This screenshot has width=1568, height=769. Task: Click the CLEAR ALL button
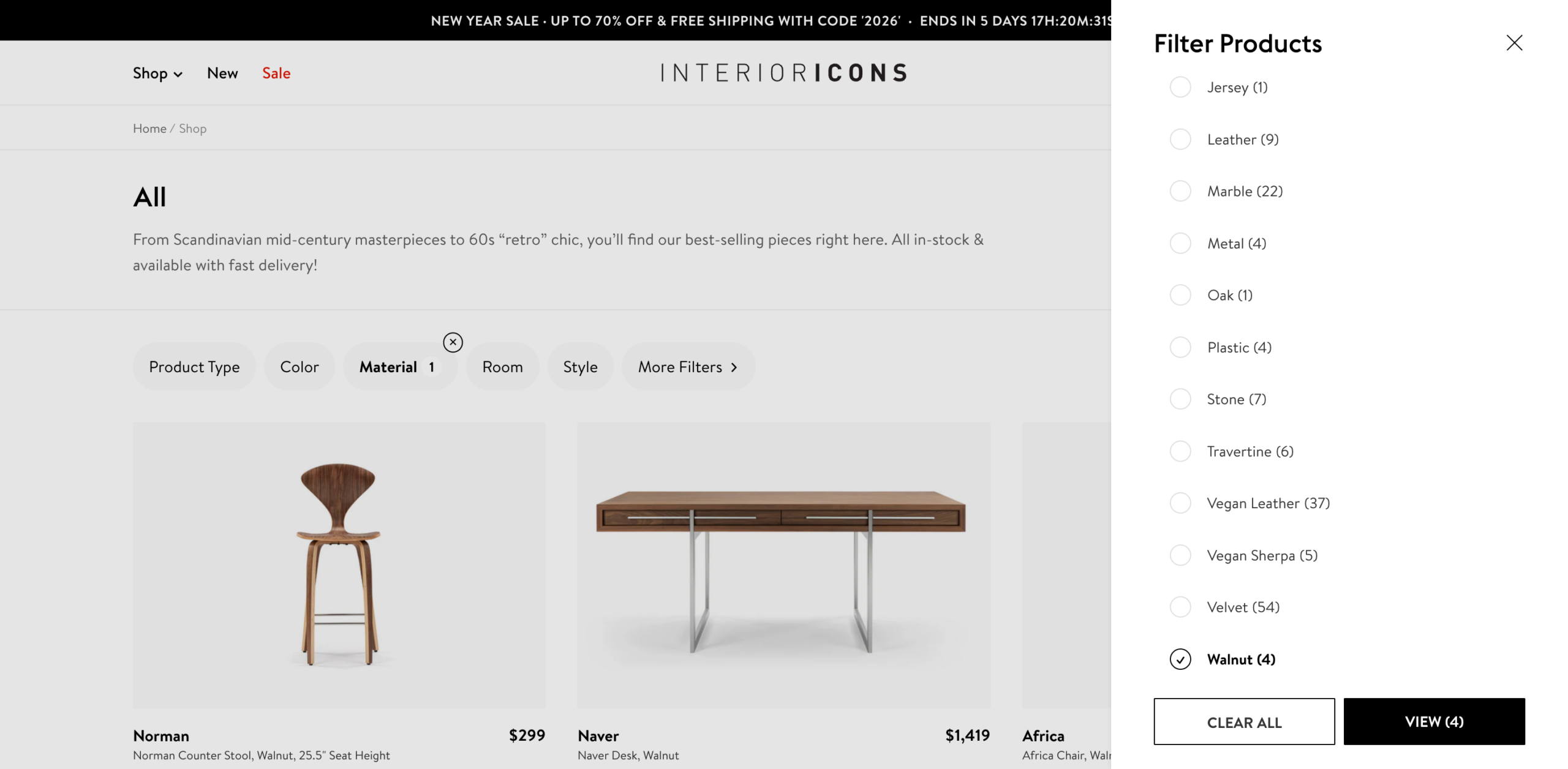[1244, 722]
